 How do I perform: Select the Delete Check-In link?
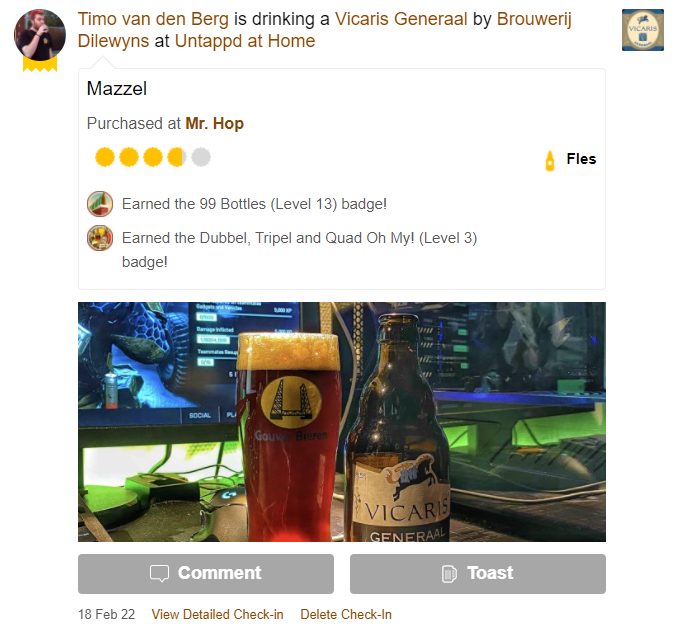(x=346, y=614)
